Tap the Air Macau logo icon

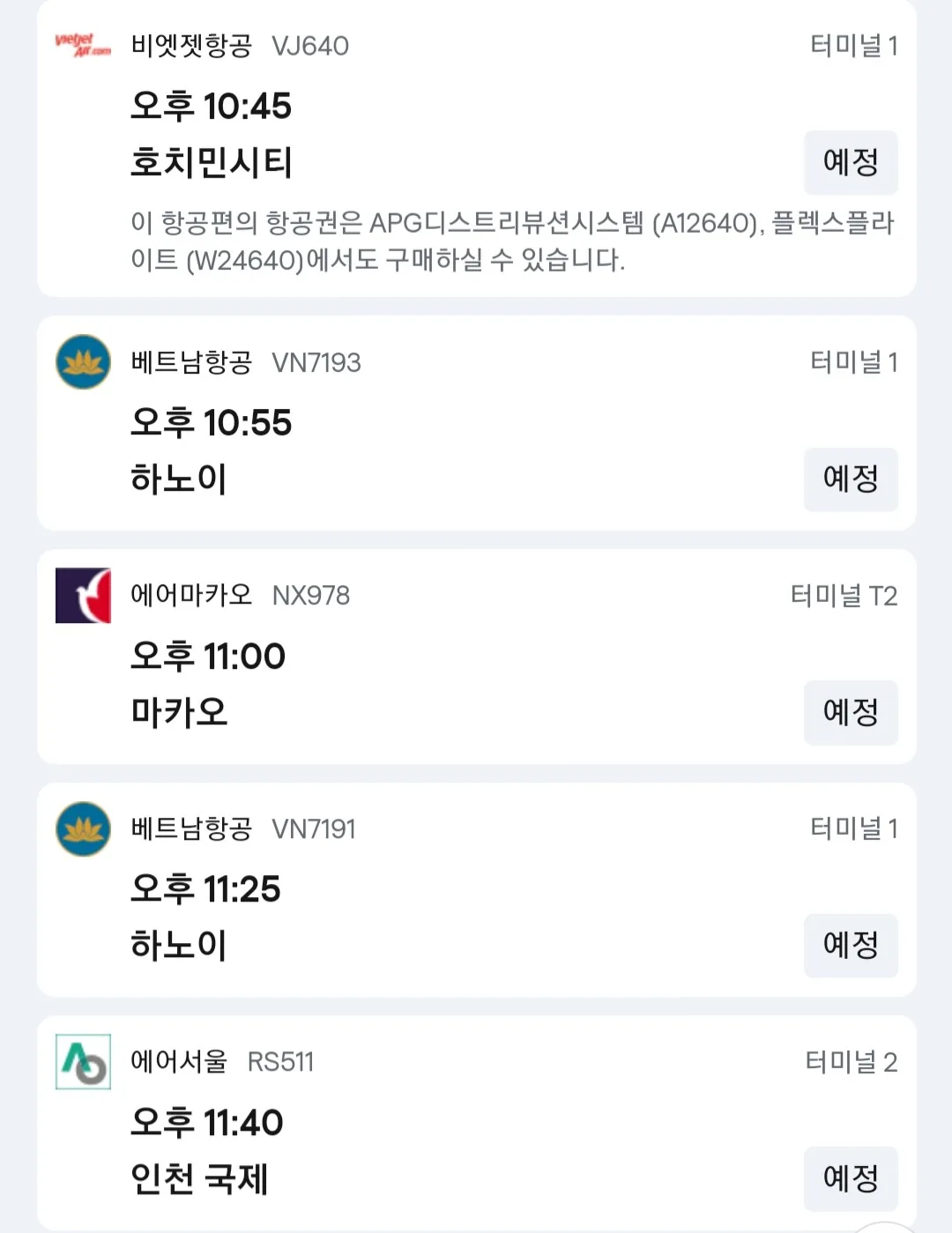[83, 596]
